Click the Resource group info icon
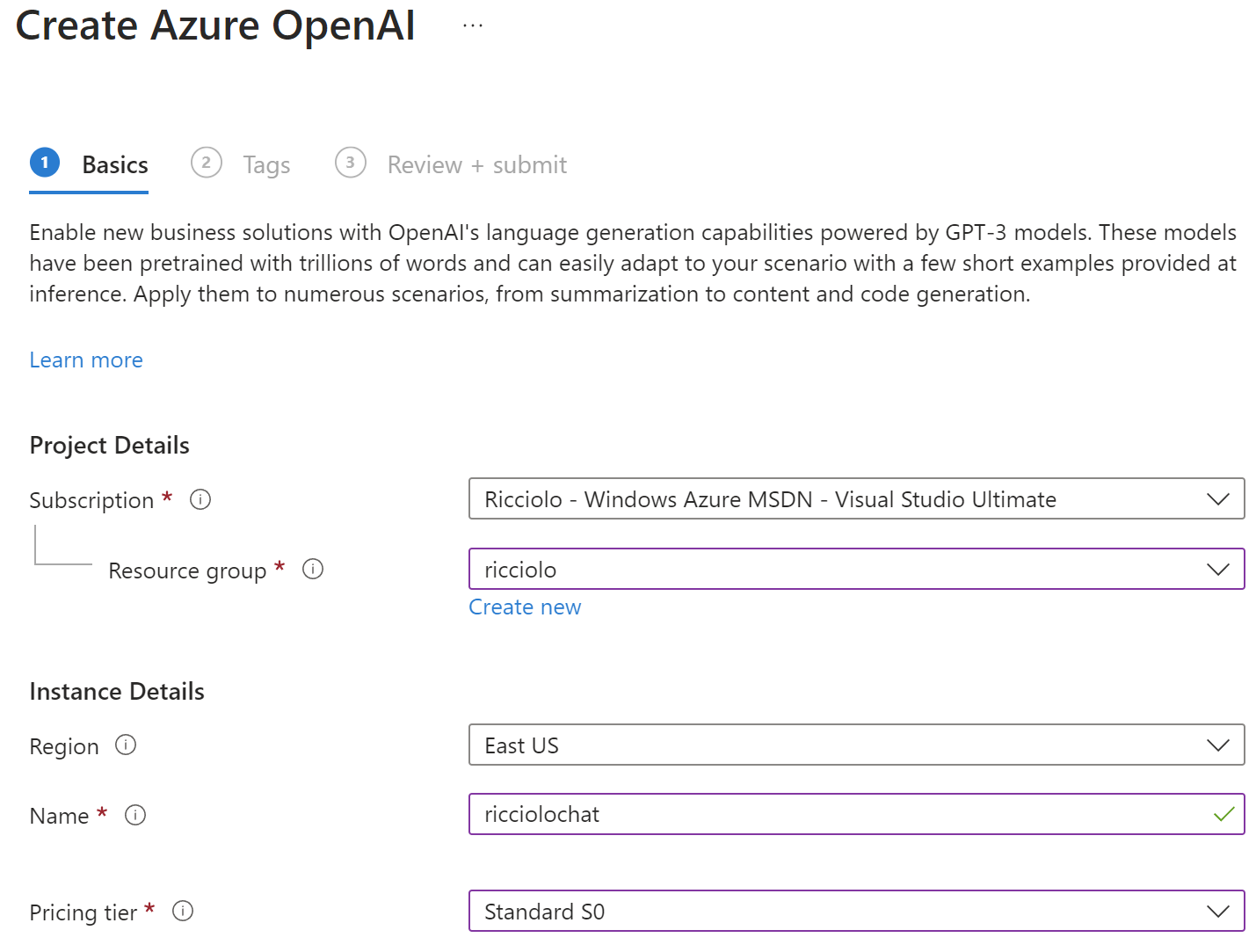1256x952 pixels. coord(313,569)
